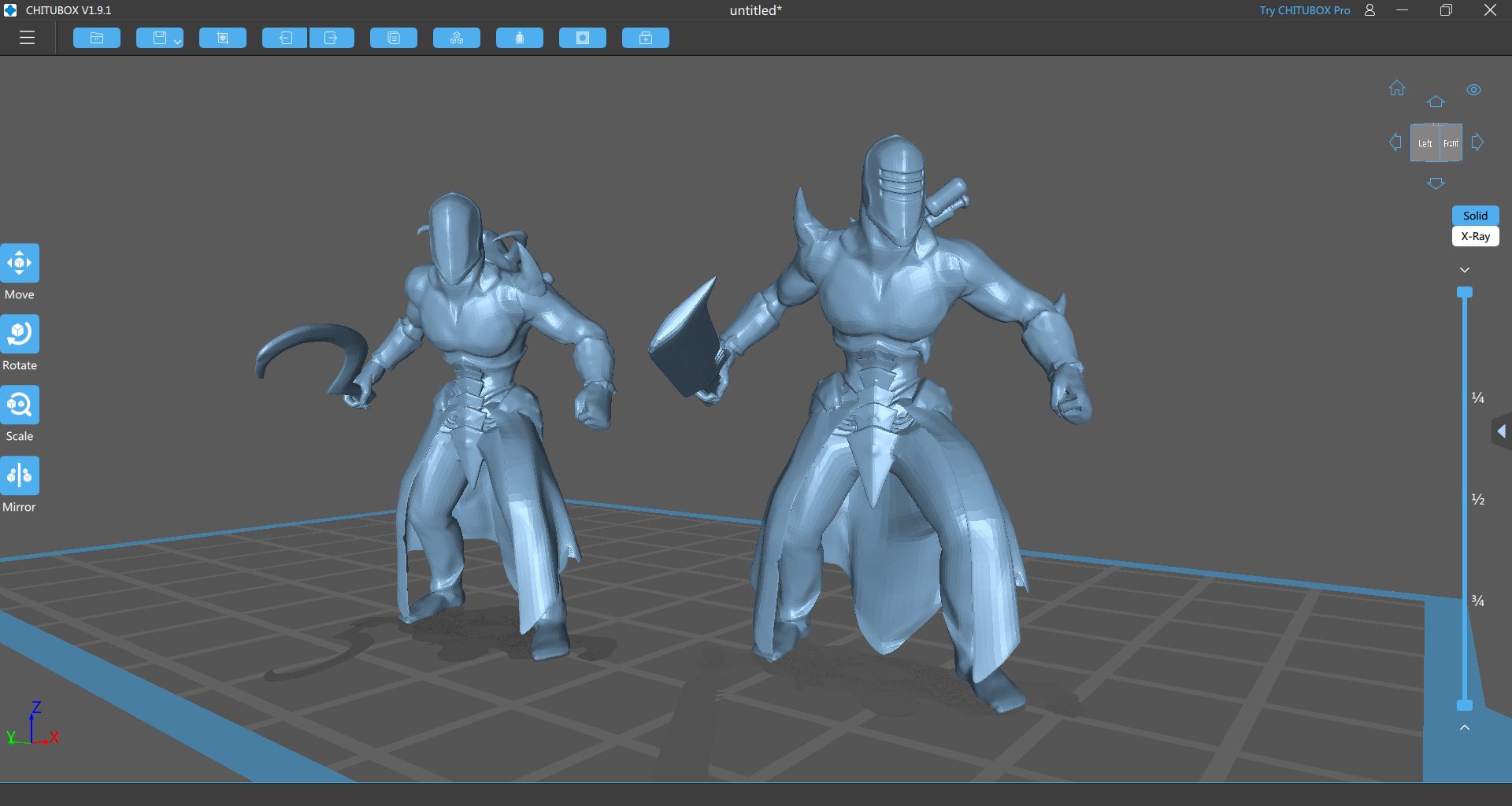This screenshot has height=806, width=1512.
Task: Click the Undo arrow in the toolbar
Action: 285,37
